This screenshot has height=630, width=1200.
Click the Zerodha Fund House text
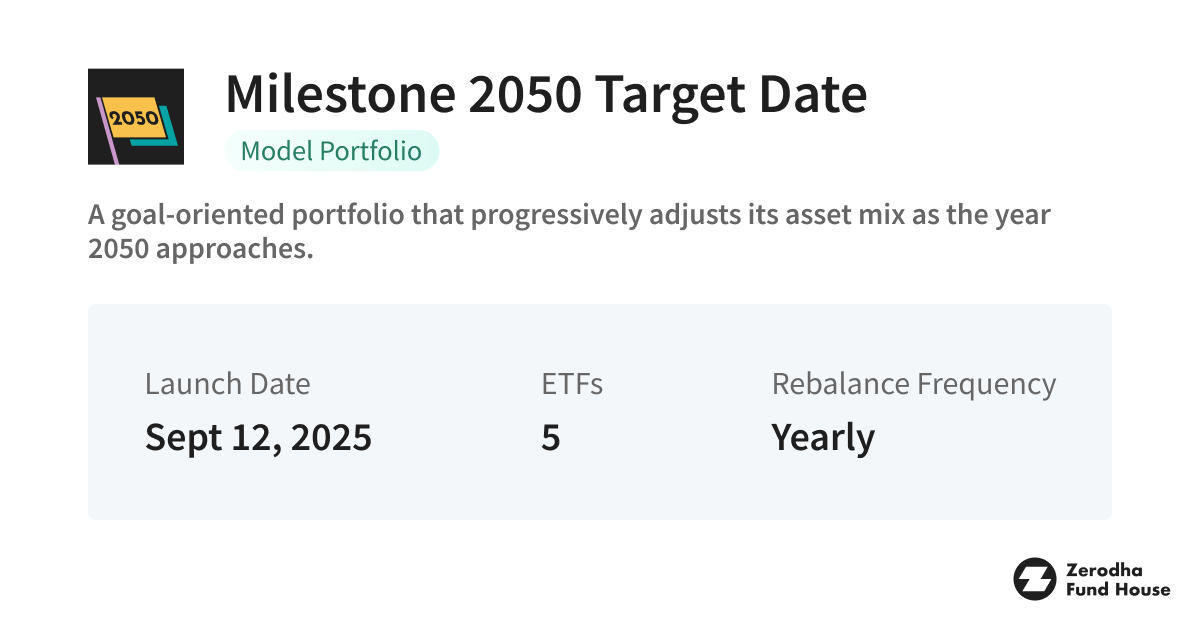(x=1118, y=579)
